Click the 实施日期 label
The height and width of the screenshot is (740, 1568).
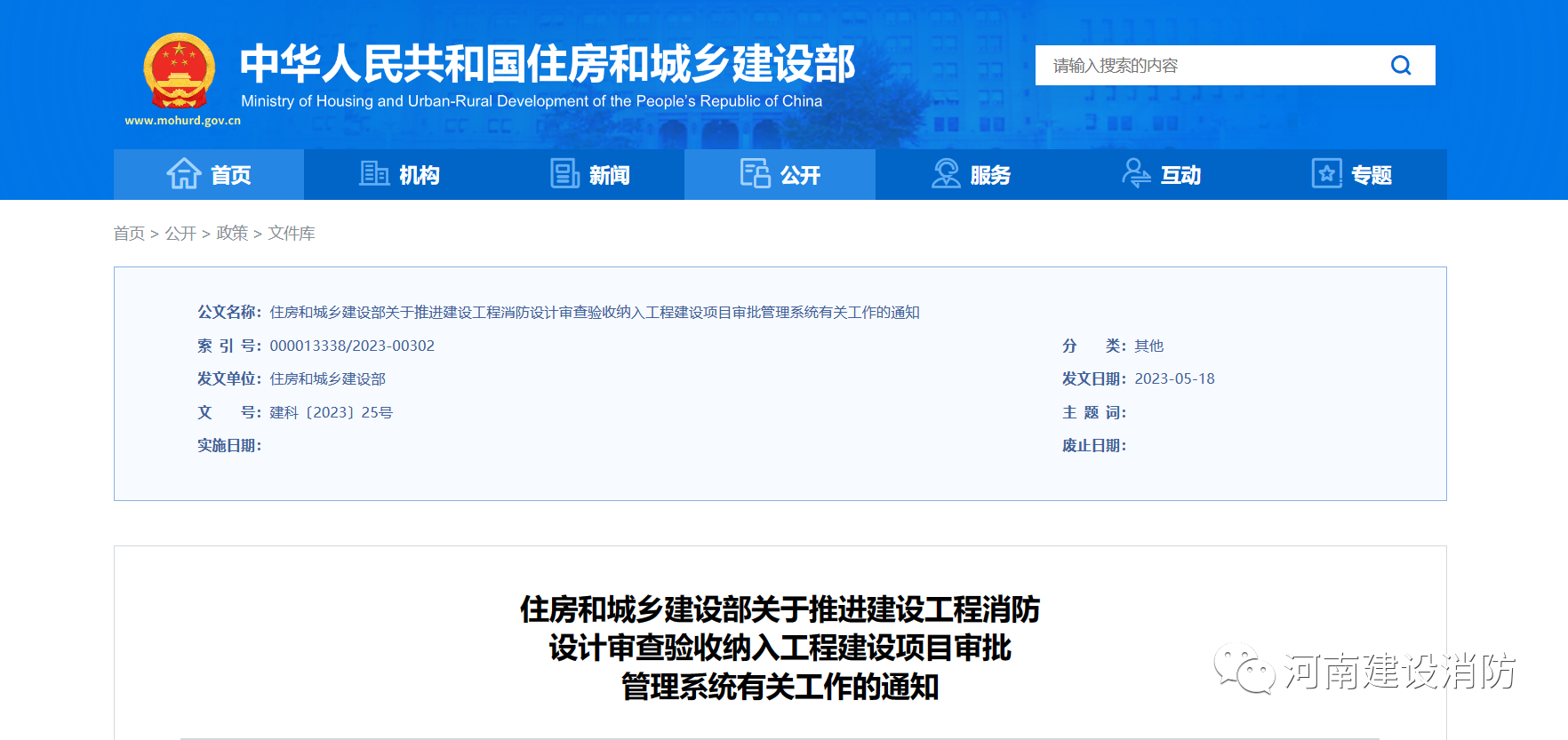click(229, 445)
